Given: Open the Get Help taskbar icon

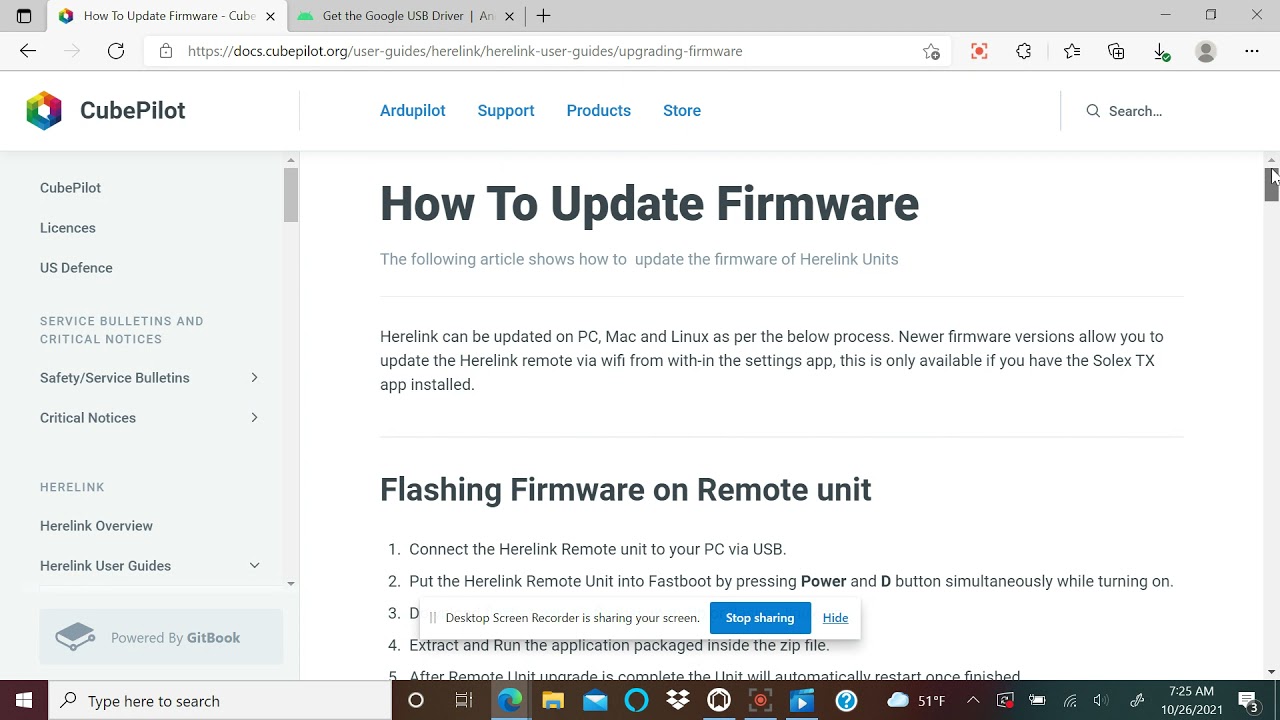Looking at the screenshot, I should click(x=846, y=701).
